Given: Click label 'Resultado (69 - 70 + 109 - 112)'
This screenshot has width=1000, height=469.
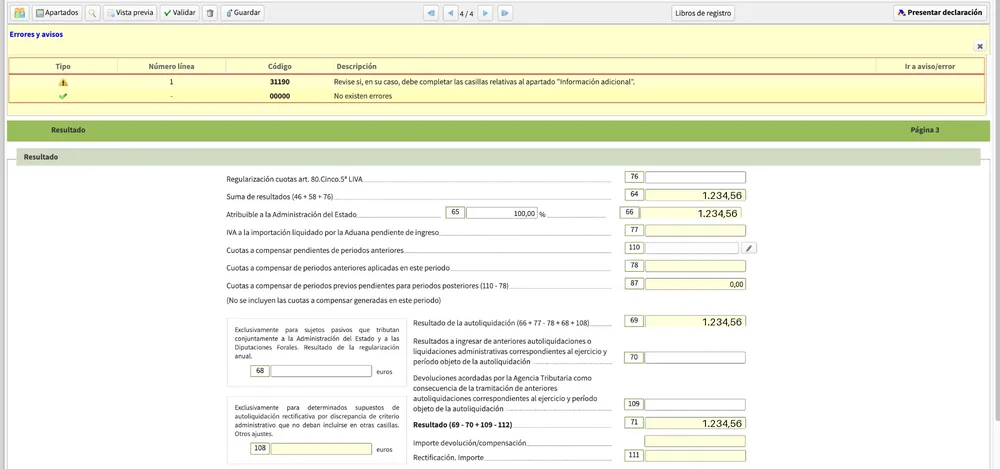Looking at the screenshot, I should pos(463,424).
